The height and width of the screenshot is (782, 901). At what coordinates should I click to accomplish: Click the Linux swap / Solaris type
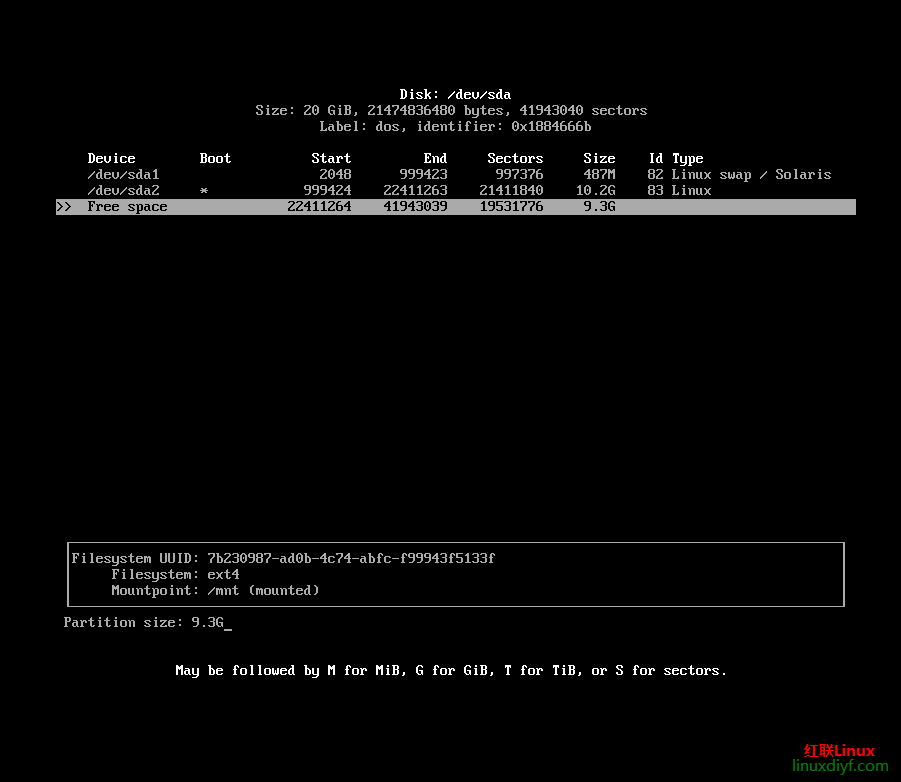pos(751,174)
